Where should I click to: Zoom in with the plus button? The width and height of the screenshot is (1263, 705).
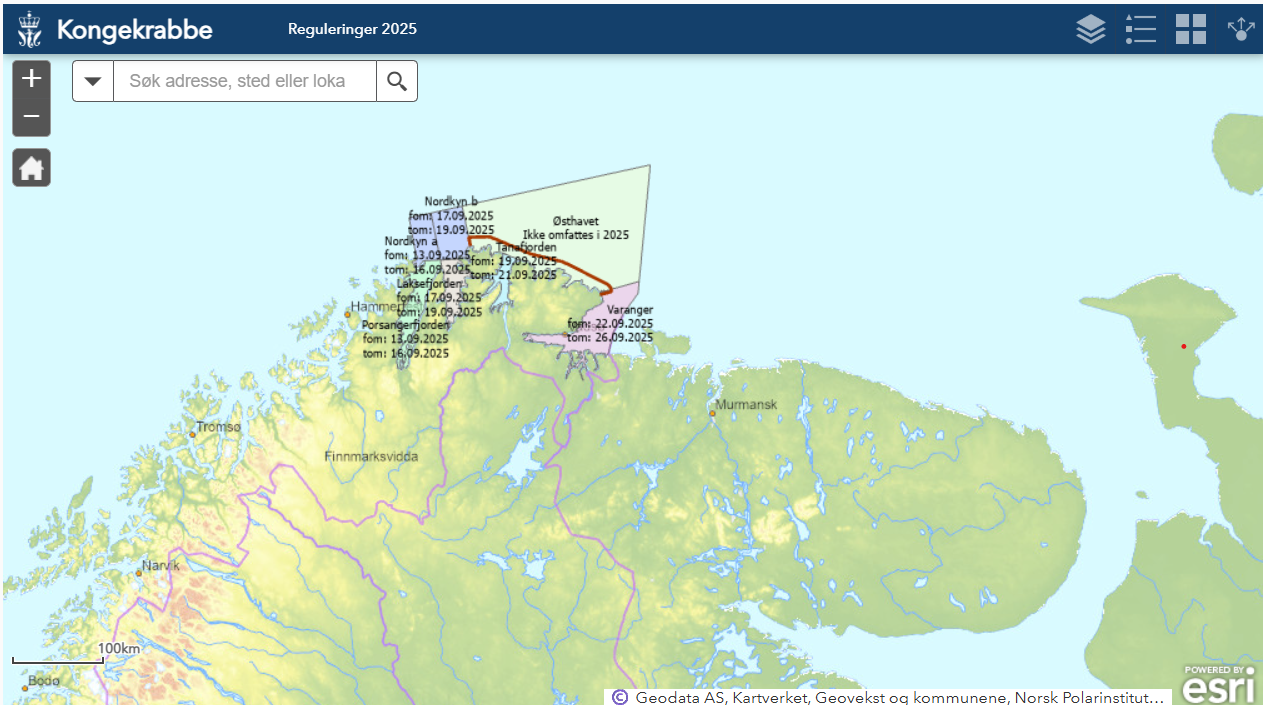(31, 78)
